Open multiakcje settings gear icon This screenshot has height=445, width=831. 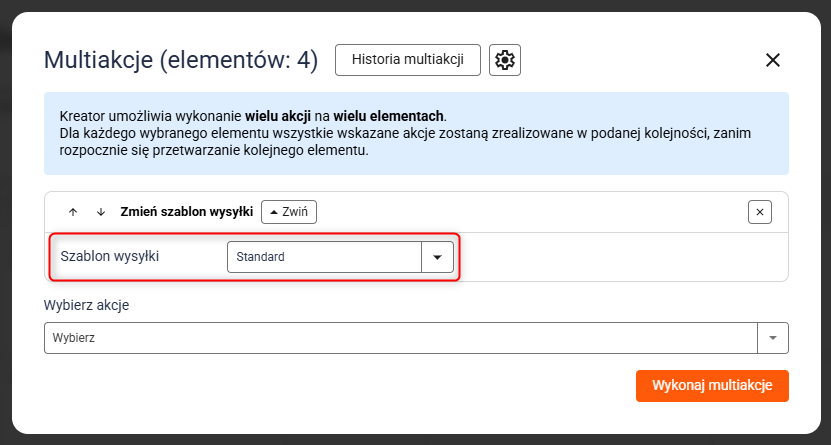point(505,60)
